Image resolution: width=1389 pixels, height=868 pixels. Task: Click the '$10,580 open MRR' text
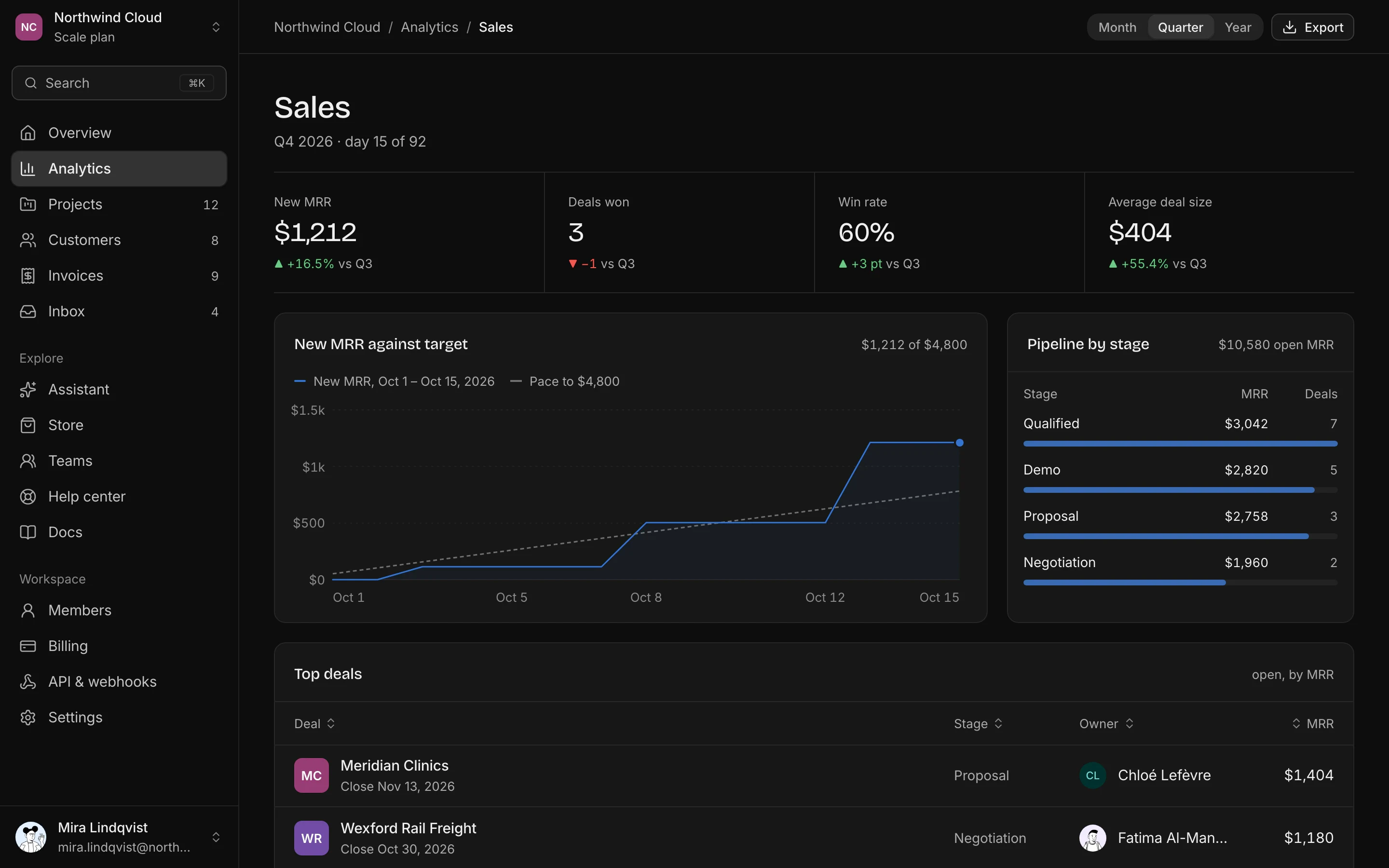(1275, 344)
